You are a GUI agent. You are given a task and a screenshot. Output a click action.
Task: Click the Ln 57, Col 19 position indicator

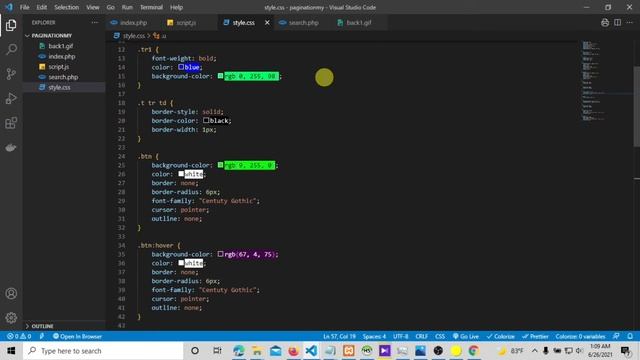[339, 336]
